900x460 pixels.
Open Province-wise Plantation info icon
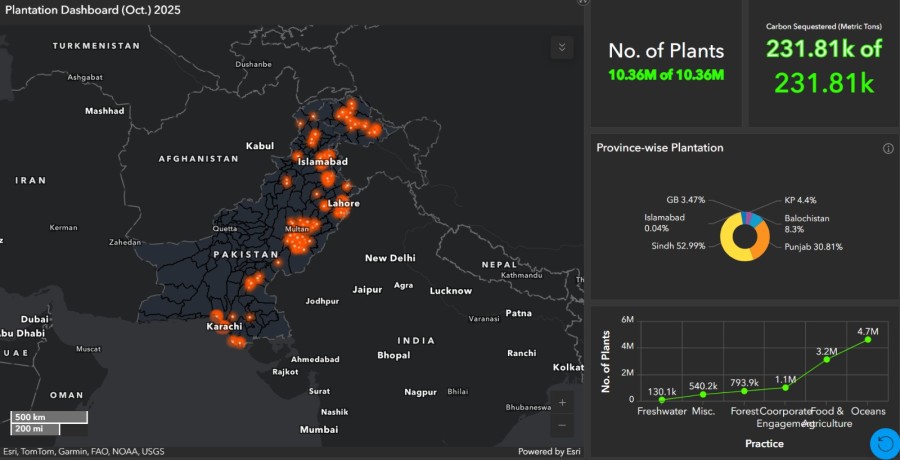[x=887, y=148]
